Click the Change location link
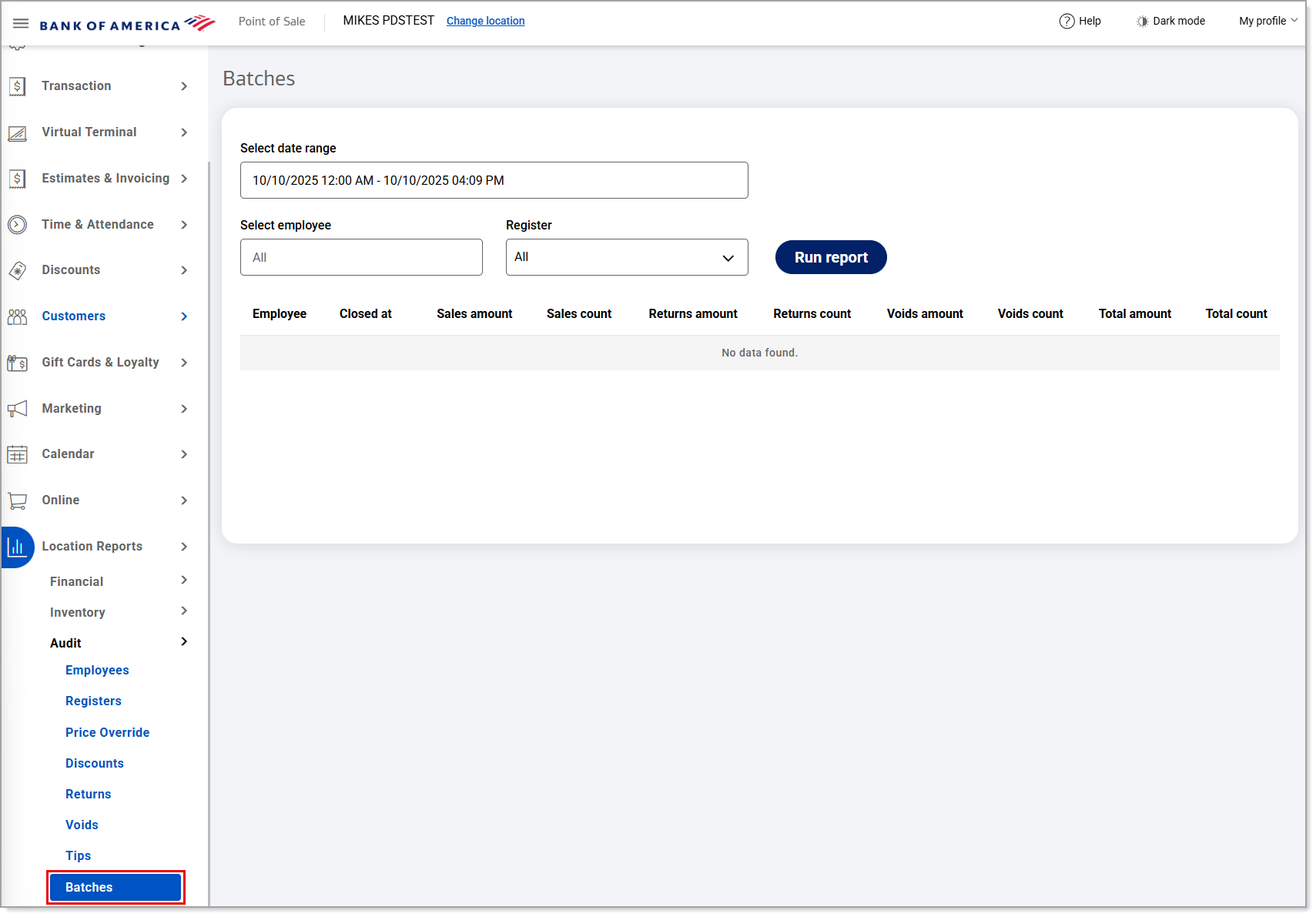Viewport: 1316px width, 917px height. (x=485, y=22)
